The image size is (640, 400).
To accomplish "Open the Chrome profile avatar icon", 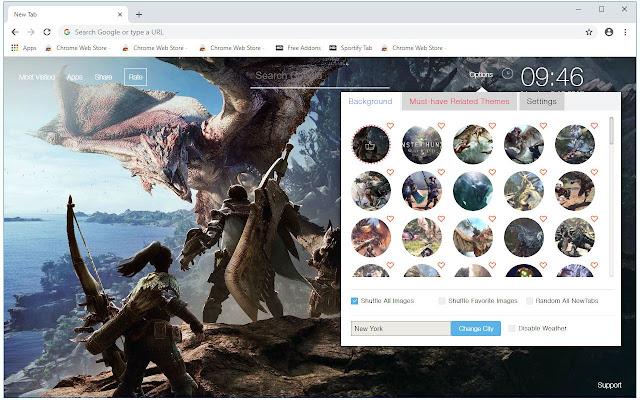I will (x=609, y=32).
